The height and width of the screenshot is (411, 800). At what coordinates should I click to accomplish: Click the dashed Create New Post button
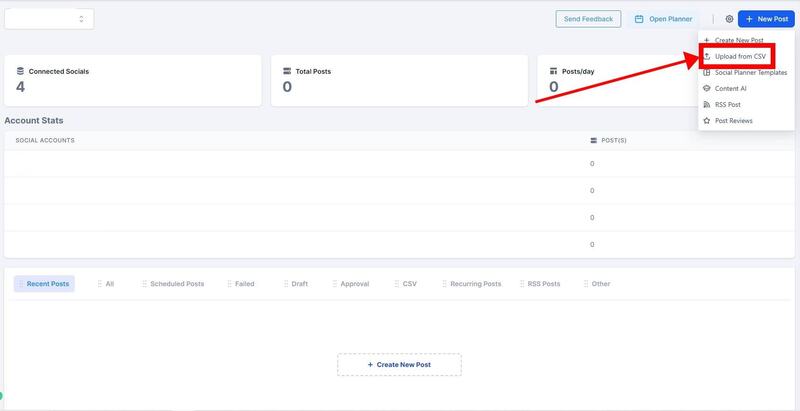tap(399, 365)
